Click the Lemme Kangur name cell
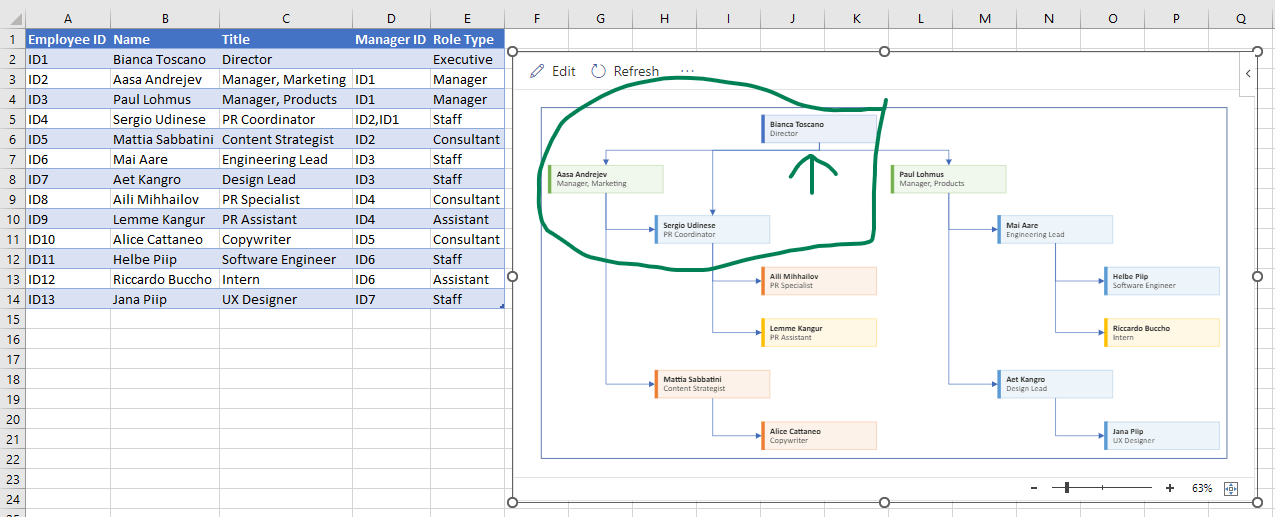 [164, 219]
